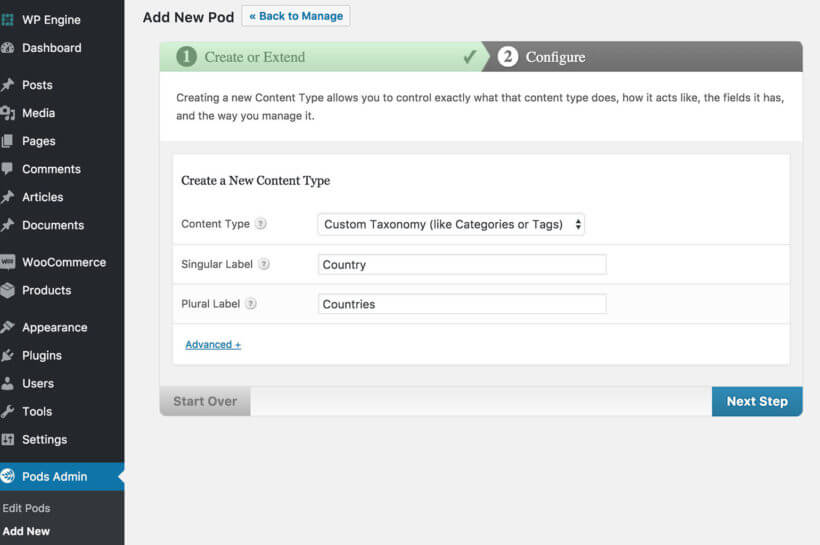Open the Posts menu label
This screenshot has height=545, width=820.
(37, 85)
